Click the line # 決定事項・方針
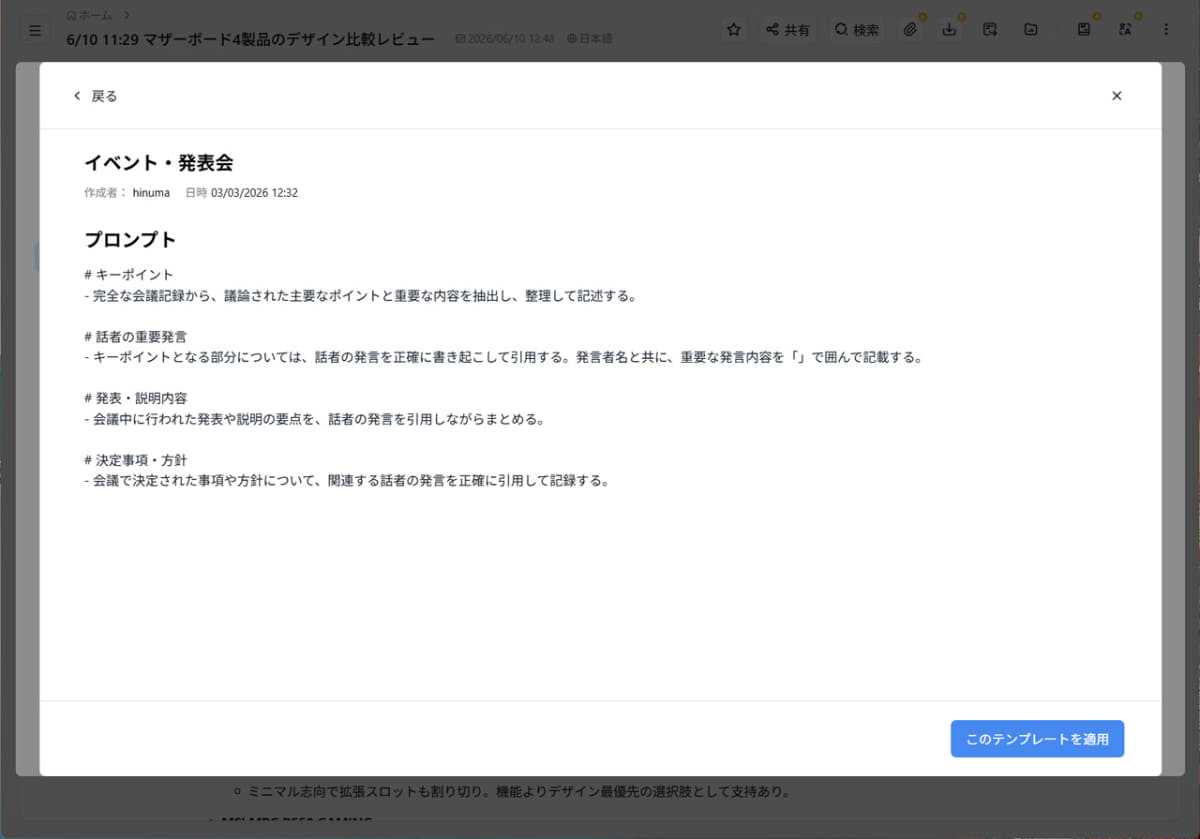Screen dimensions: 1200x839 coord(136,460)
